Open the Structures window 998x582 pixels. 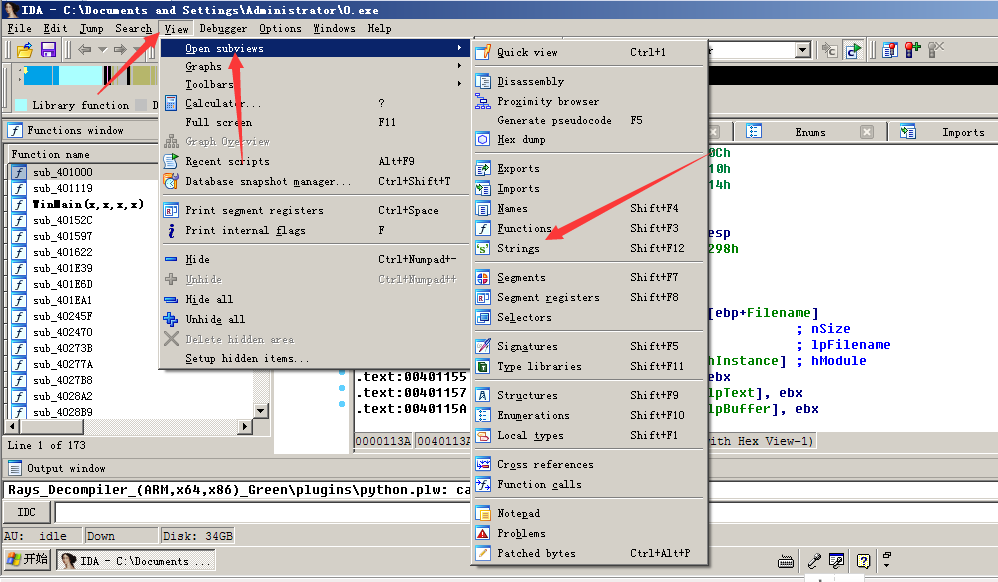click(x=589, y=395)
